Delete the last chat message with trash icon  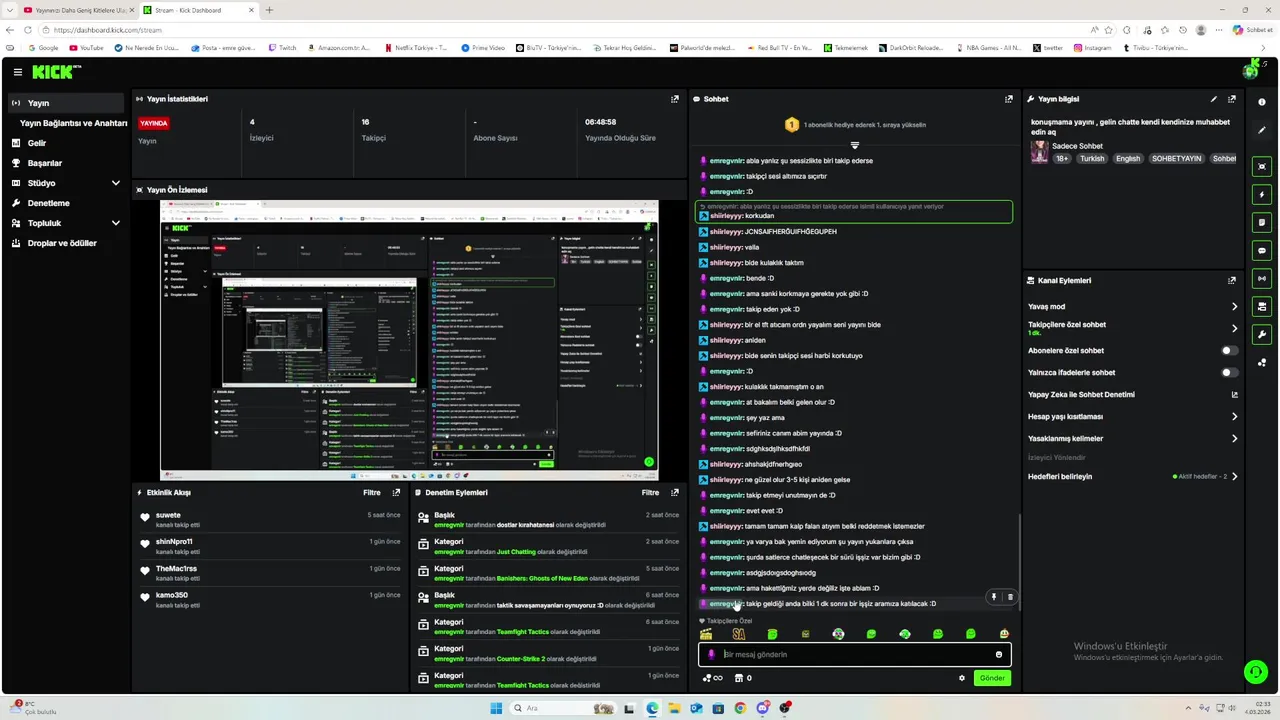(1009, 597)
